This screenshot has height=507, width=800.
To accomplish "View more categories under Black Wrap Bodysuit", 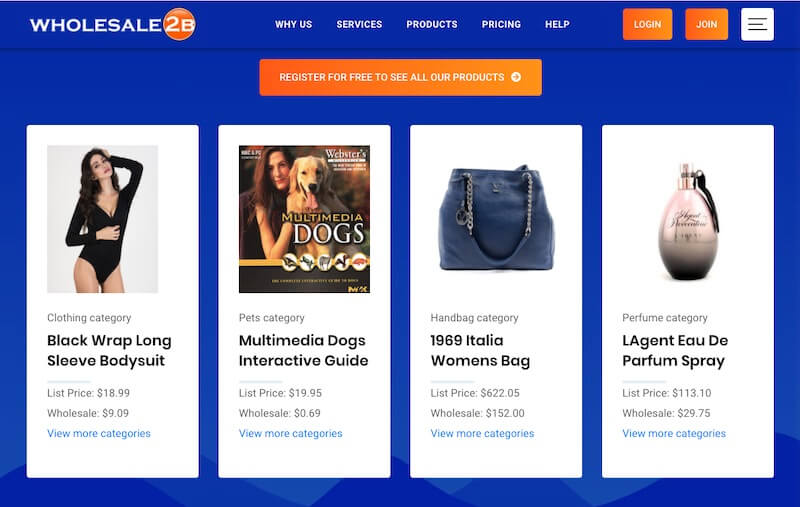I will (99, 433).
